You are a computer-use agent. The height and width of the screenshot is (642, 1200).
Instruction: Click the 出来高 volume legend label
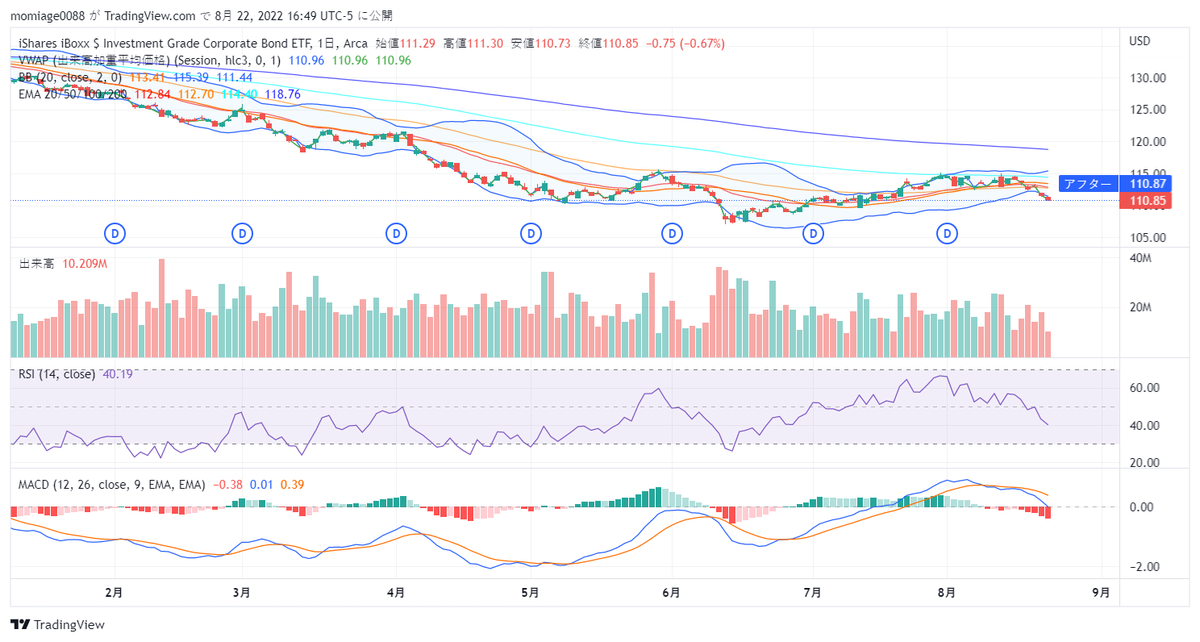click(x=37, y=264)
